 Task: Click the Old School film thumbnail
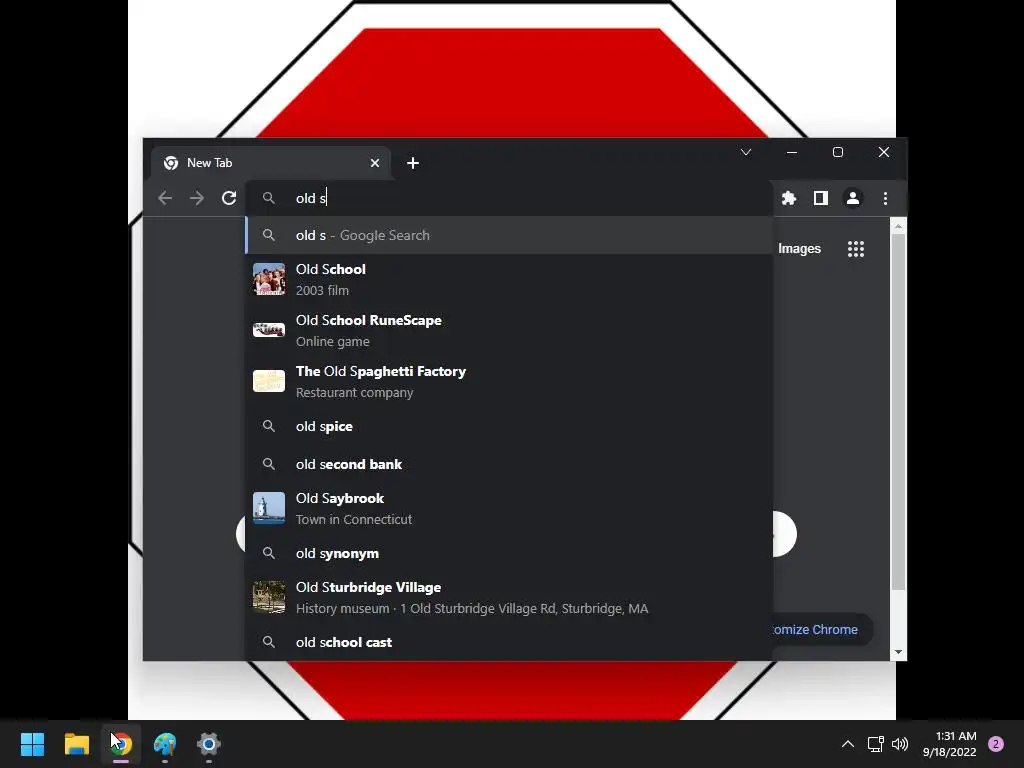pyautogui.click(x=269, y=279)
